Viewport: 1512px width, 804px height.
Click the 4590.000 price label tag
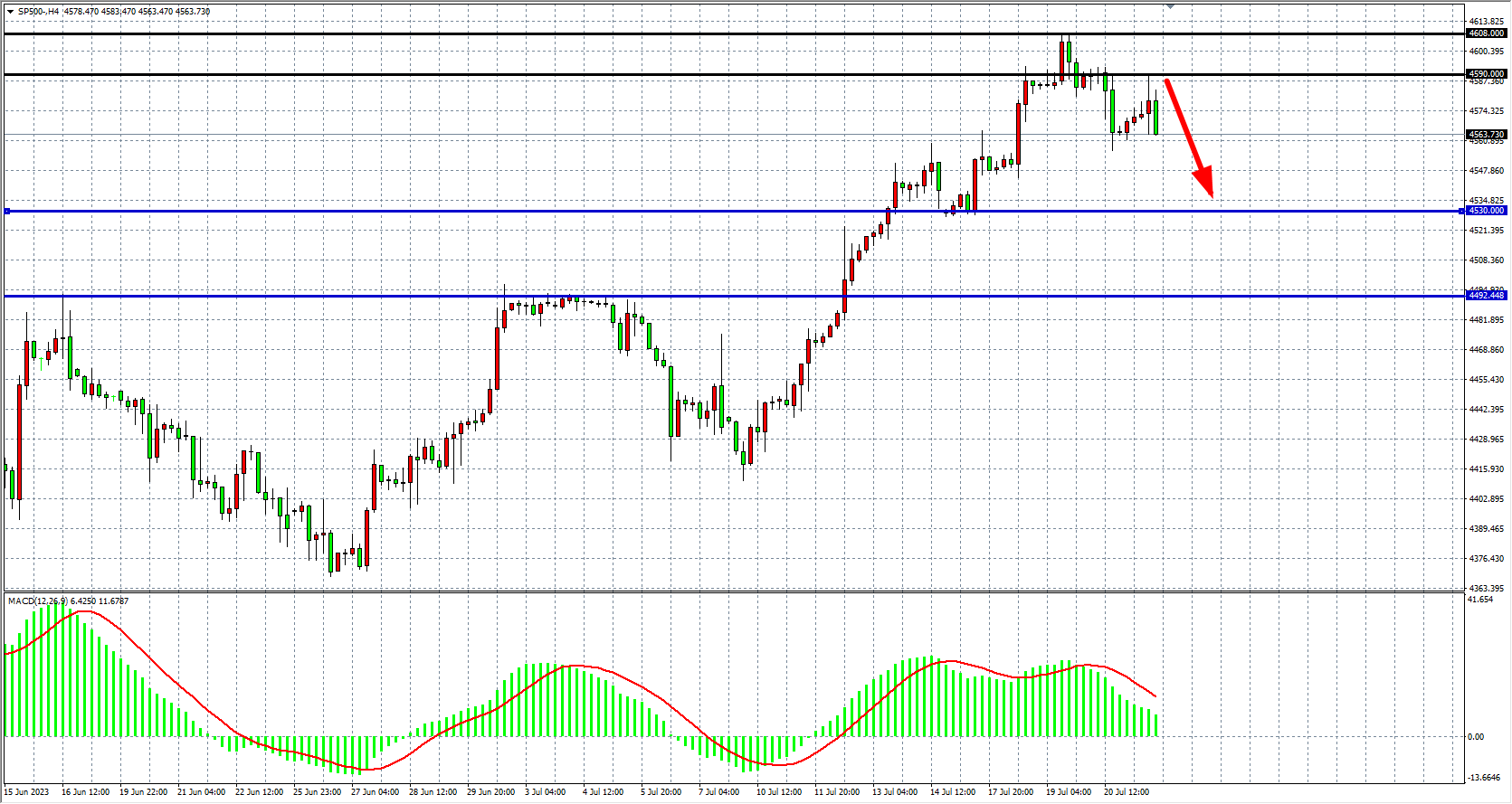point(1487,74)
